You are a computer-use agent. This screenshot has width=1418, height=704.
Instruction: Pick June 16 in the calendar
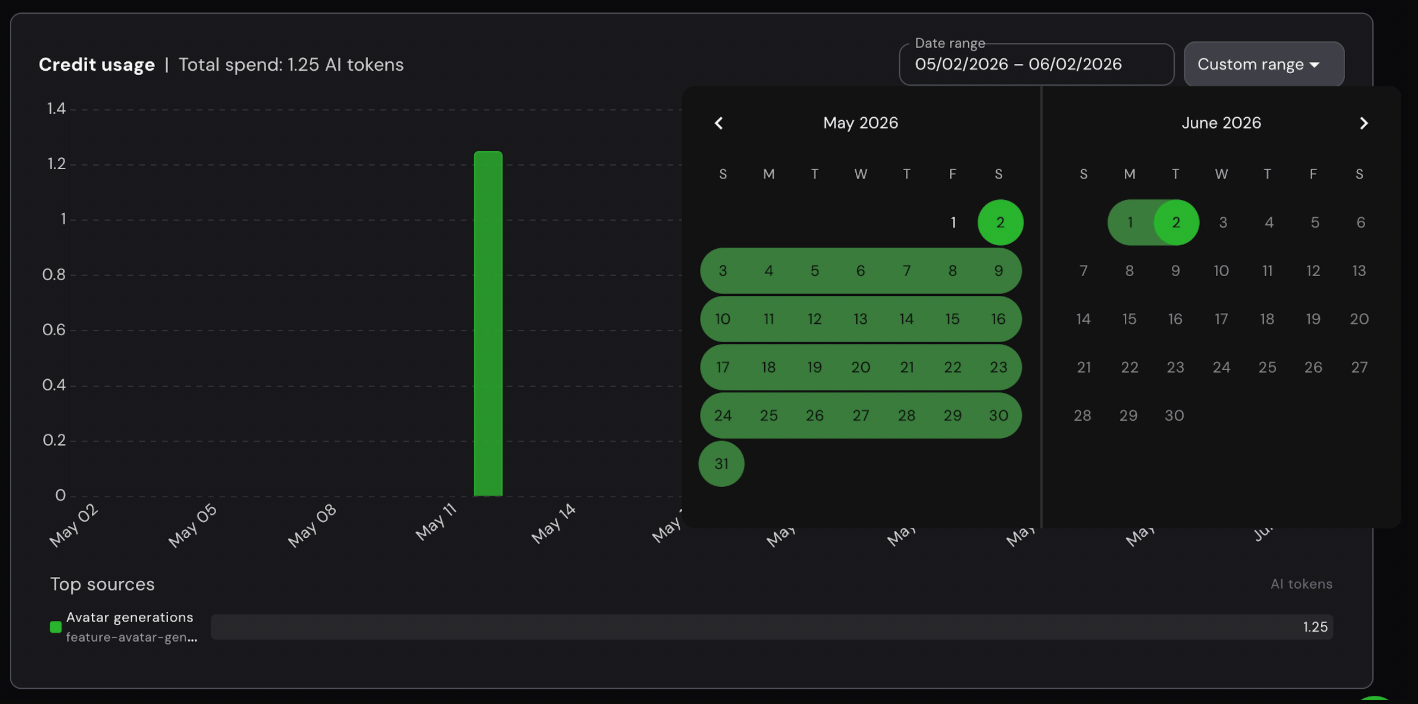1175,319
